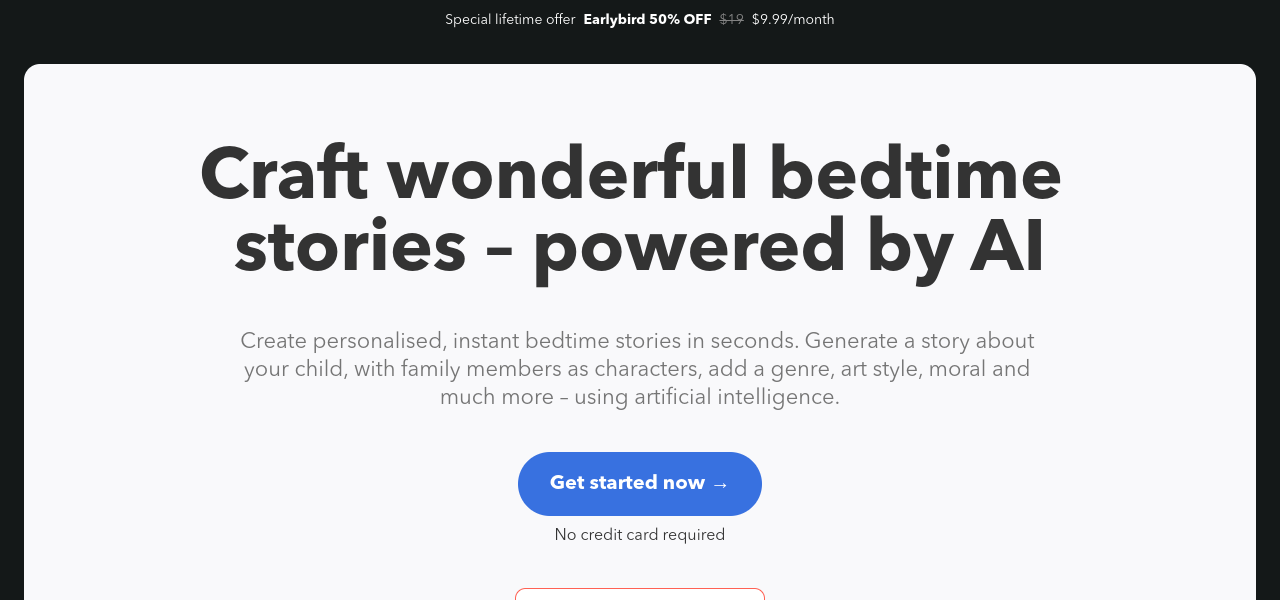Click the "Craft wonderful bedtime" headline line

[x=630, y=174]
